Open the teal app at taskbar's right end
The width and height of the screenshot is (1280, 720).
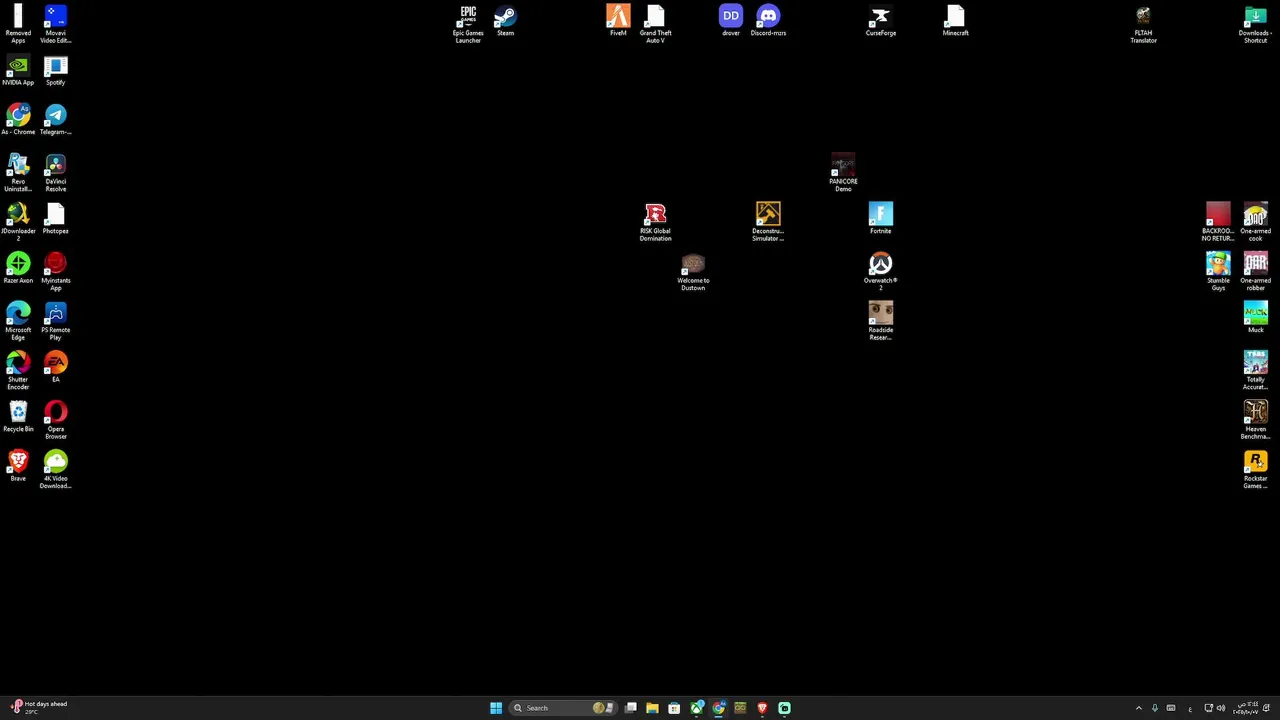click(785, 708)
